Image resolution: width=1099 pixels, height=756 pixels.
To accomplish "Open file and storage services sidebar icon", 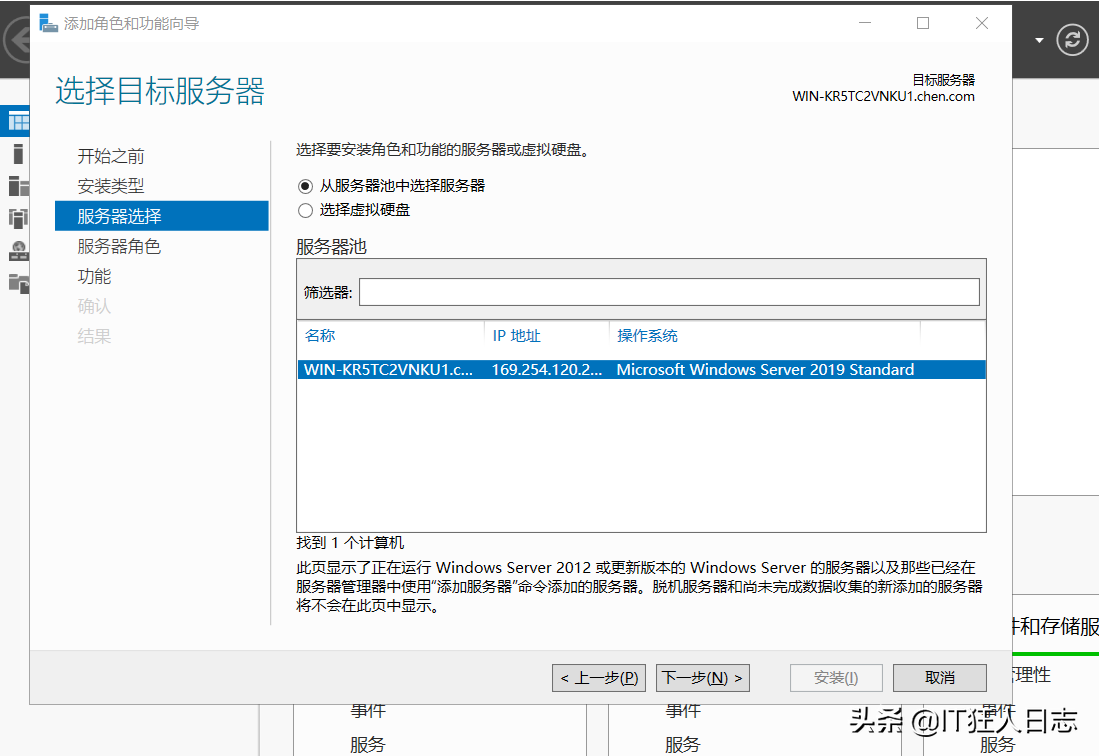I will pyautogui.click(x=19, y=282).
